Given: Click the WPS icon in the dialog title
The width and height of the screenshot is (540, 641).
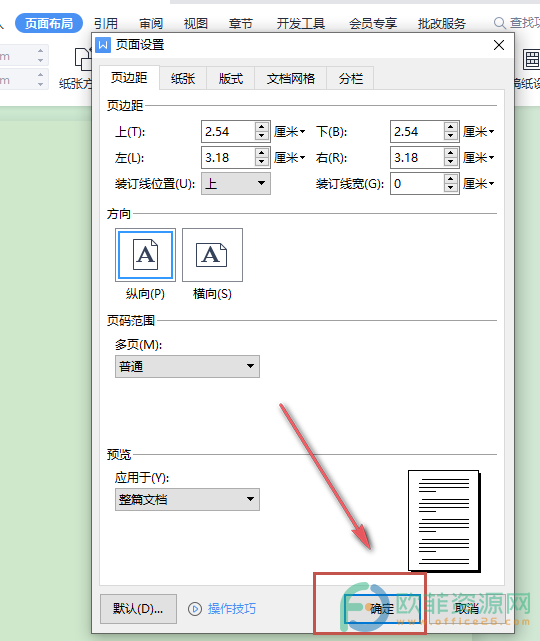Looking at the screenshot, I should coord(103,45).
